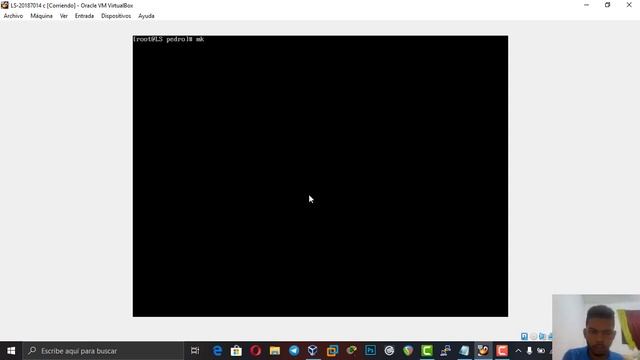Click inside the VM terminal screen
640x360 pixels.
[x=320, y=176]
